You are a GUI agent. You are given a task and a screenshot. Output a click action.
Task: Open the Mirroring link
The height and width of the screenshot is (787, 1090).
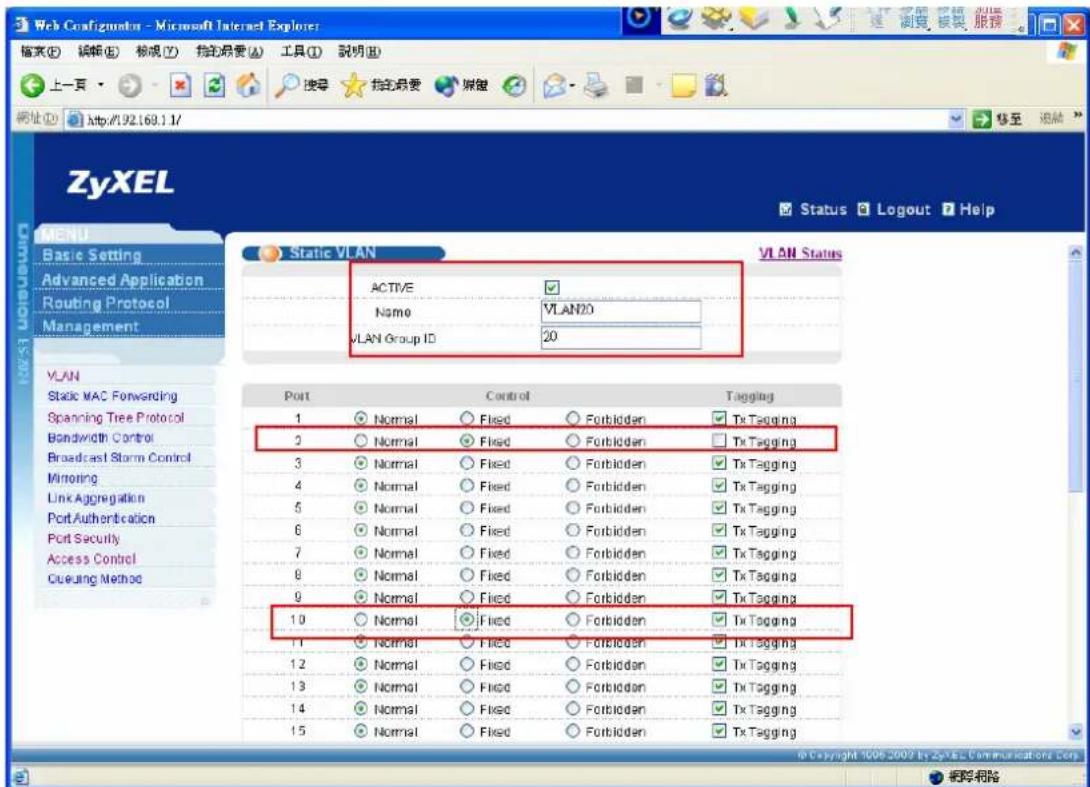(x=72, y=478)
